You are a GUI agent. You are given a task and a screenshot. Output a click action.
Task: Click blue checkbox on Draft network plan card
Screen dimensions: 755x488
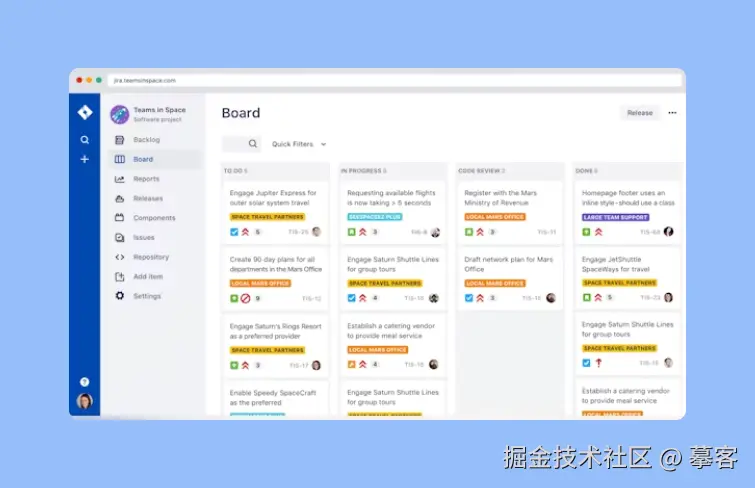[469, 298]
